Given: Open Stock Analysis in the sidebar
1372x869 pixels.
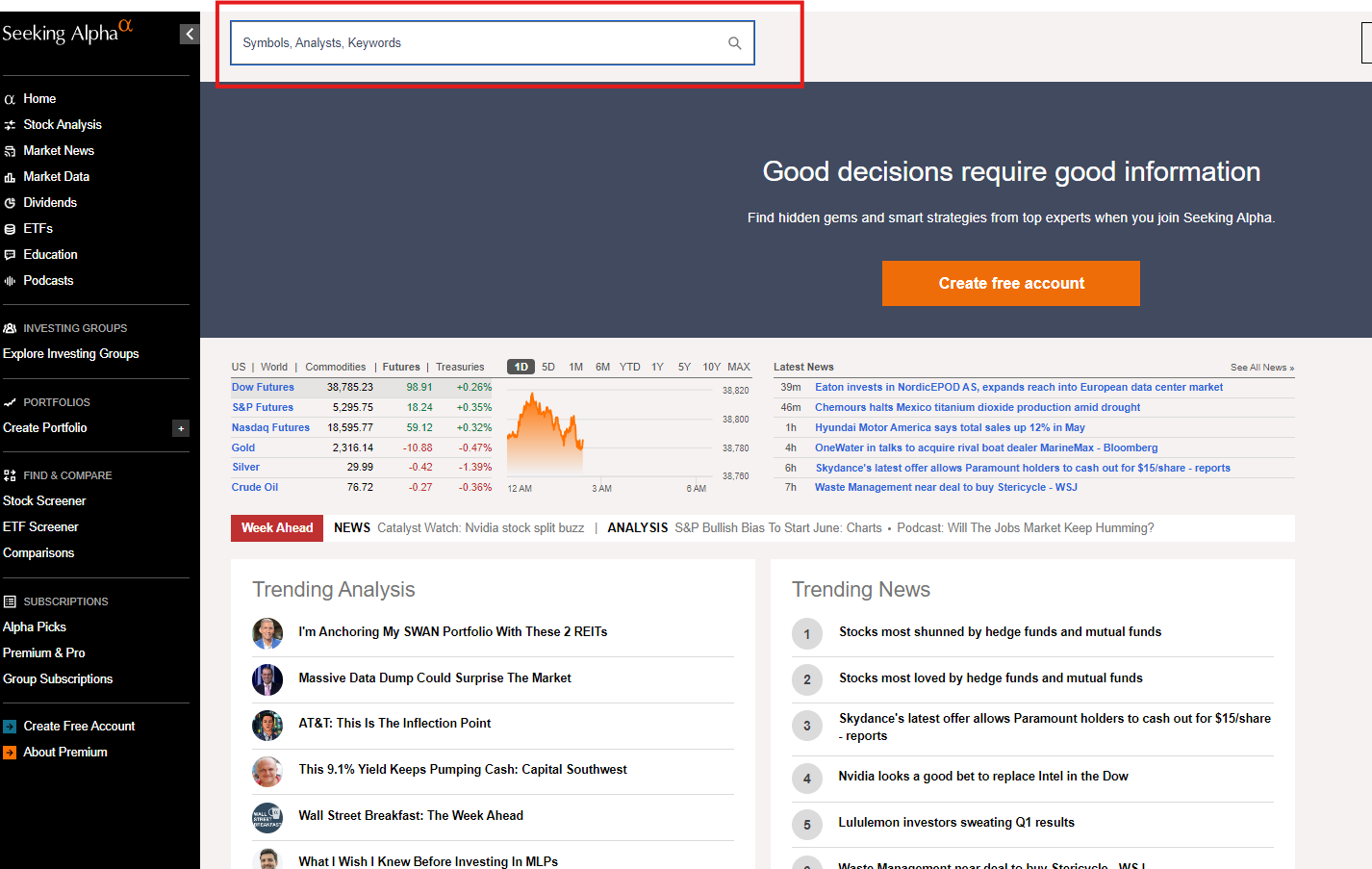Looking at the screenshot, I should pos(63,124).
